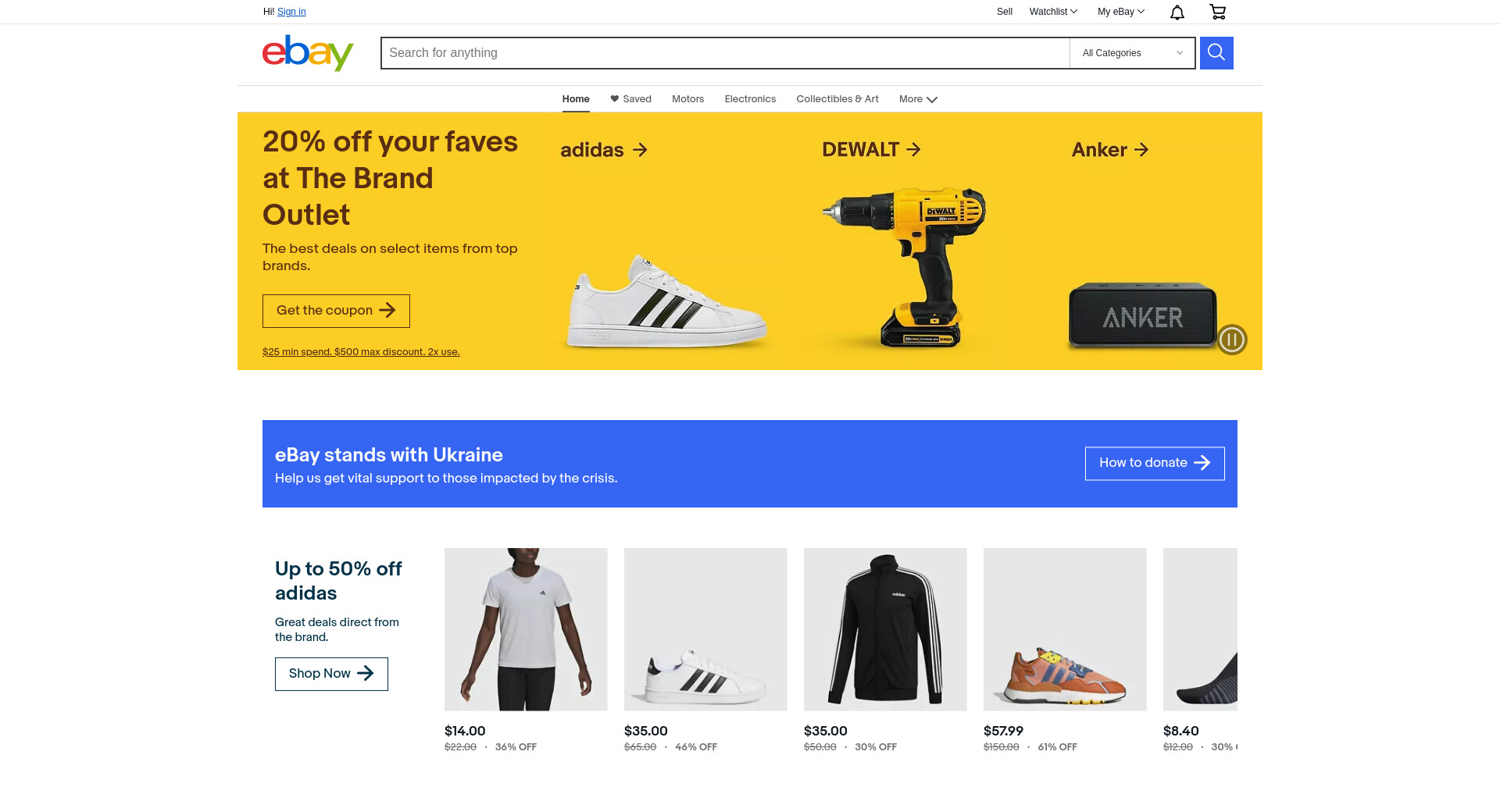Click the How to donate button
1500x812 pixels.
1155,464
